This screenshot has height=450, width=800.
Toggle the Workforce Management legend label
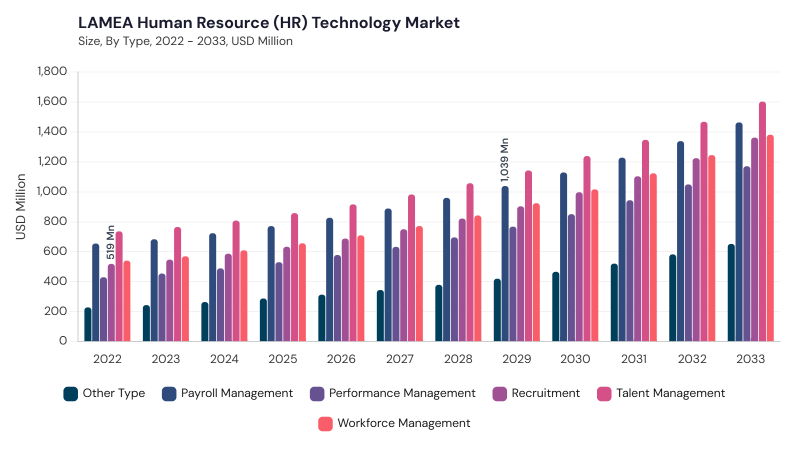coord(404,423)
